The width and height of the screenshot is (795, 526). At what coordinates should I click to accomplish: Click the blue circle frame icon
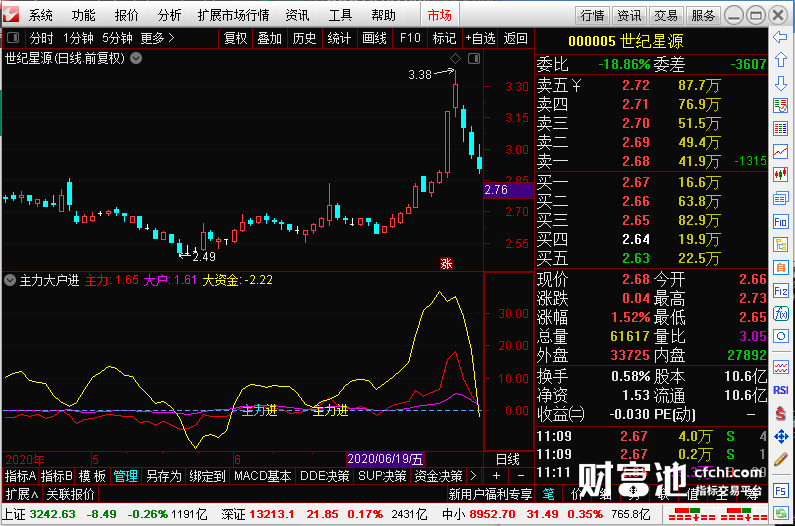pos(780,336)
